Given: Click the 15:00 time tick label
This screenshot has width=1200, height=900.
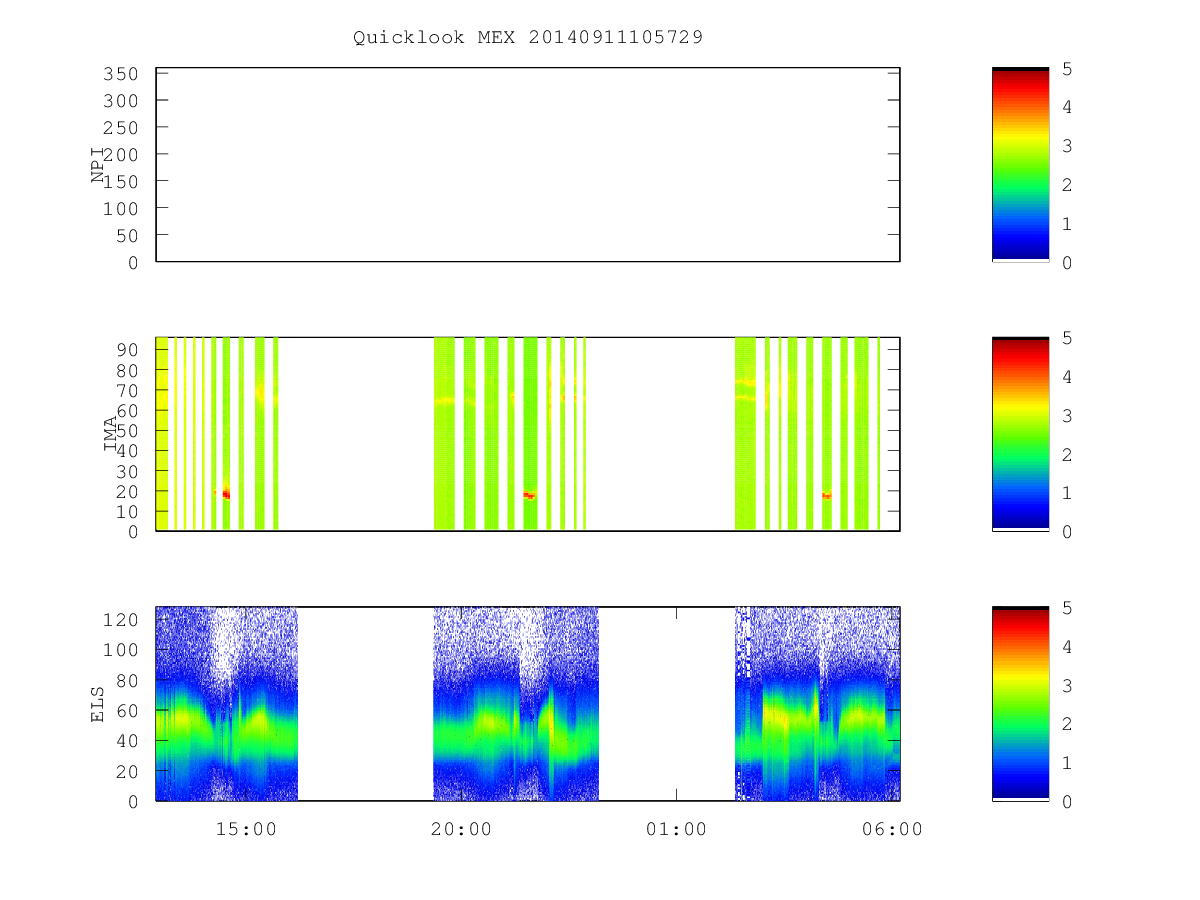Looking at the screenshot, I should pyautogui.click(x=246, y=829).
